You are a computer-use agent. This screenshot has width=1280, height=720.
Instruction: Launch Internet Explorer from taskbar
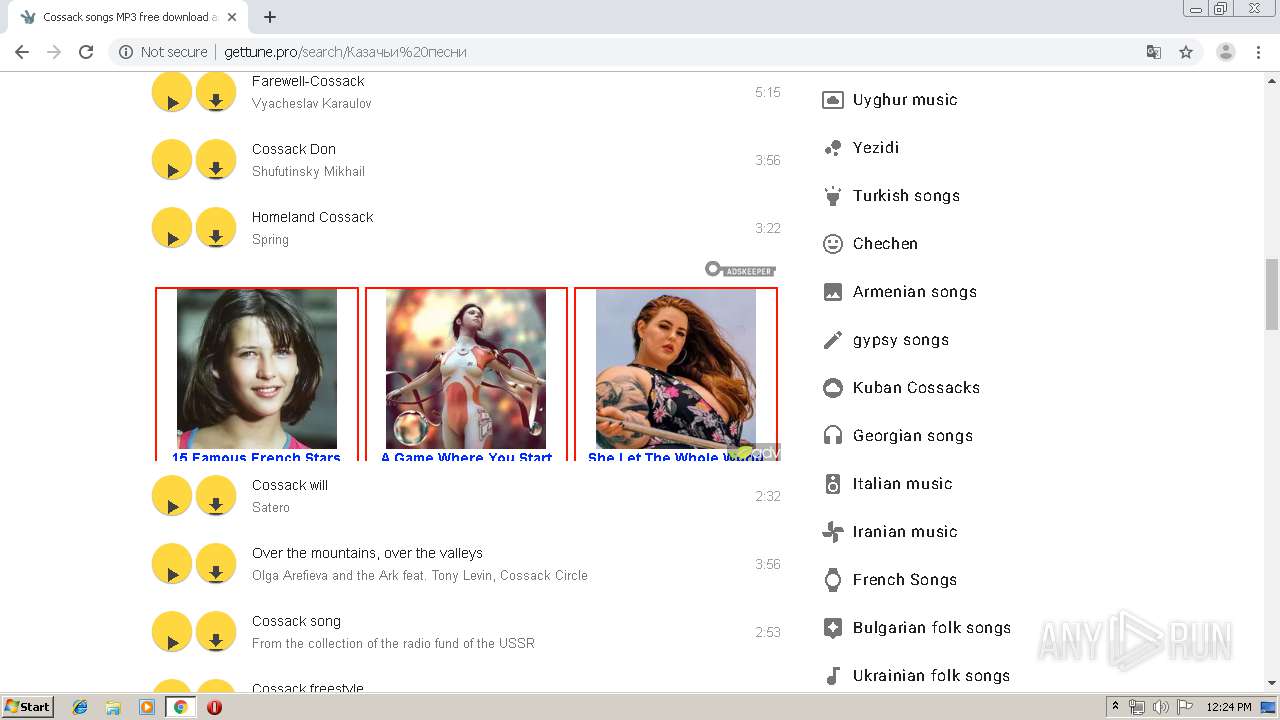[x=80, y=707]
